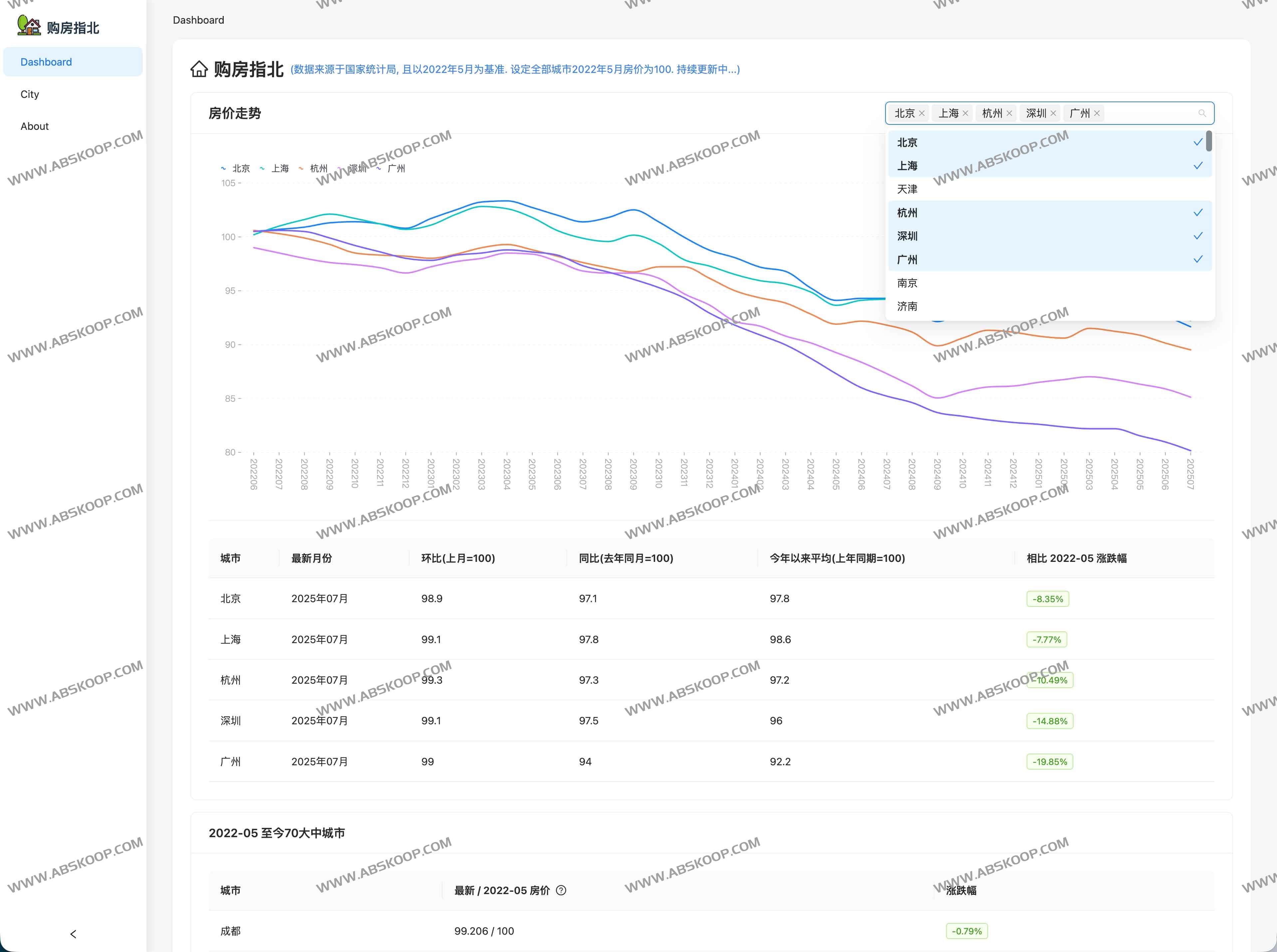This screenshot has height=952, width=1277.
Task: Collapse sidebar with the left chevron
Action: pos(73,934)
